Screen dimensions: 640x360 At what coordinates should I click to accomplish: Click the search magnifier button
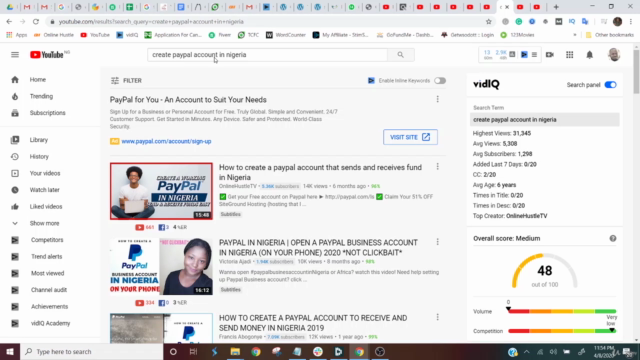(400, 55)
